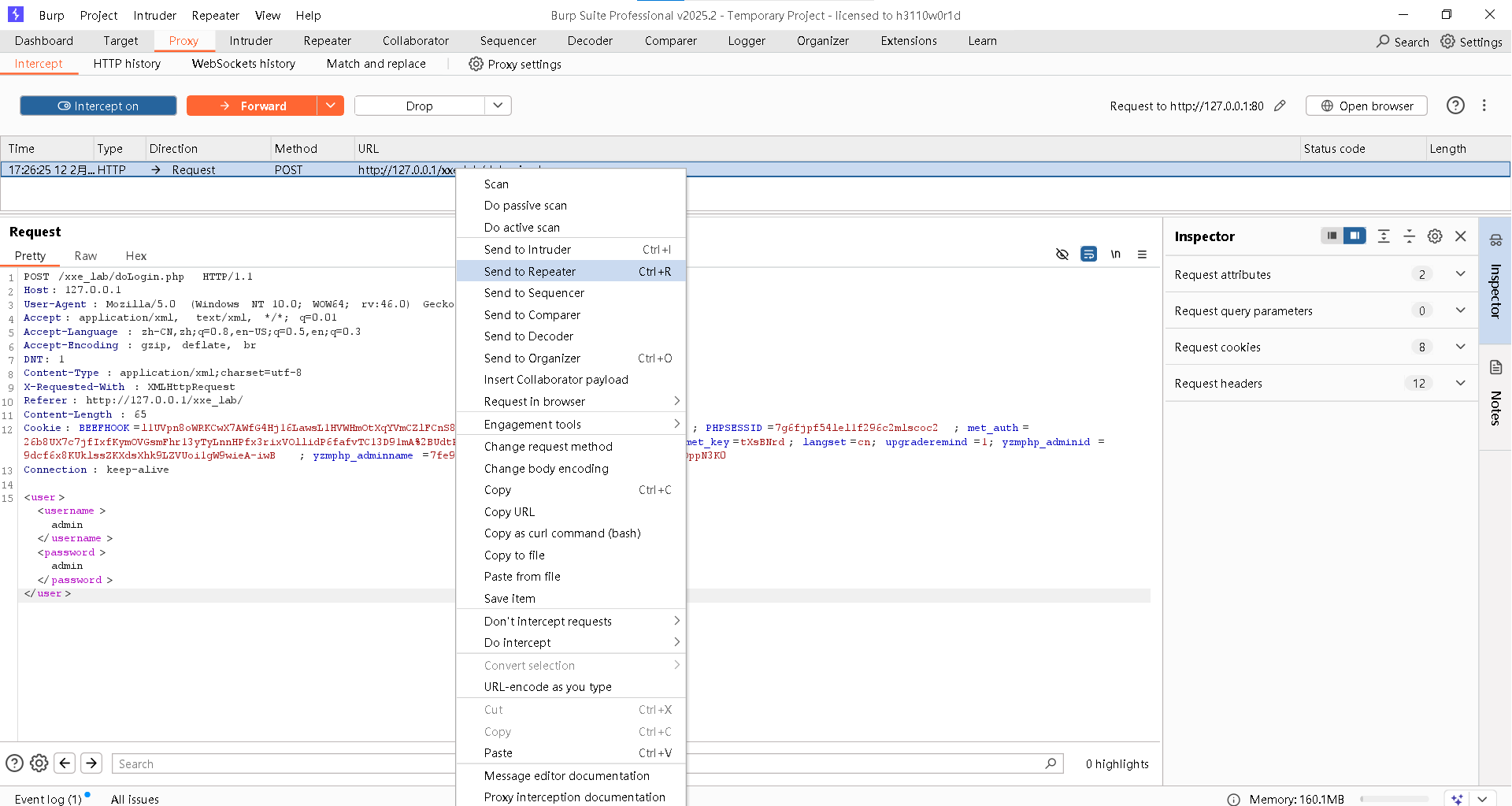The width and height of the screenshot is (1512, 806).
Task: Choose Send to Repeater
Action: point(571,271)
